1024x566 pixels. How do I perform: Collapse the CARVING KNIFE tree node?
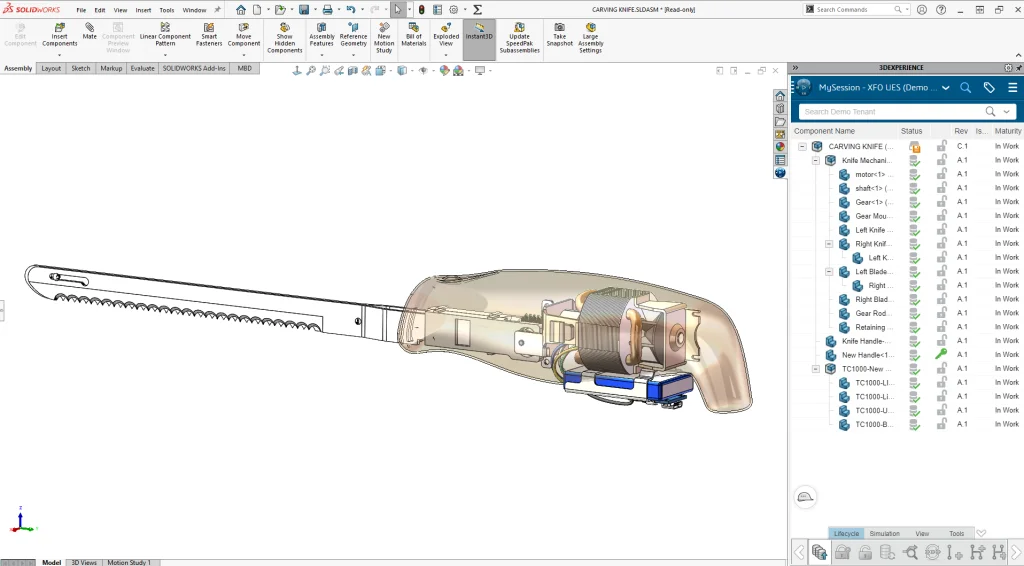point(802,147)
